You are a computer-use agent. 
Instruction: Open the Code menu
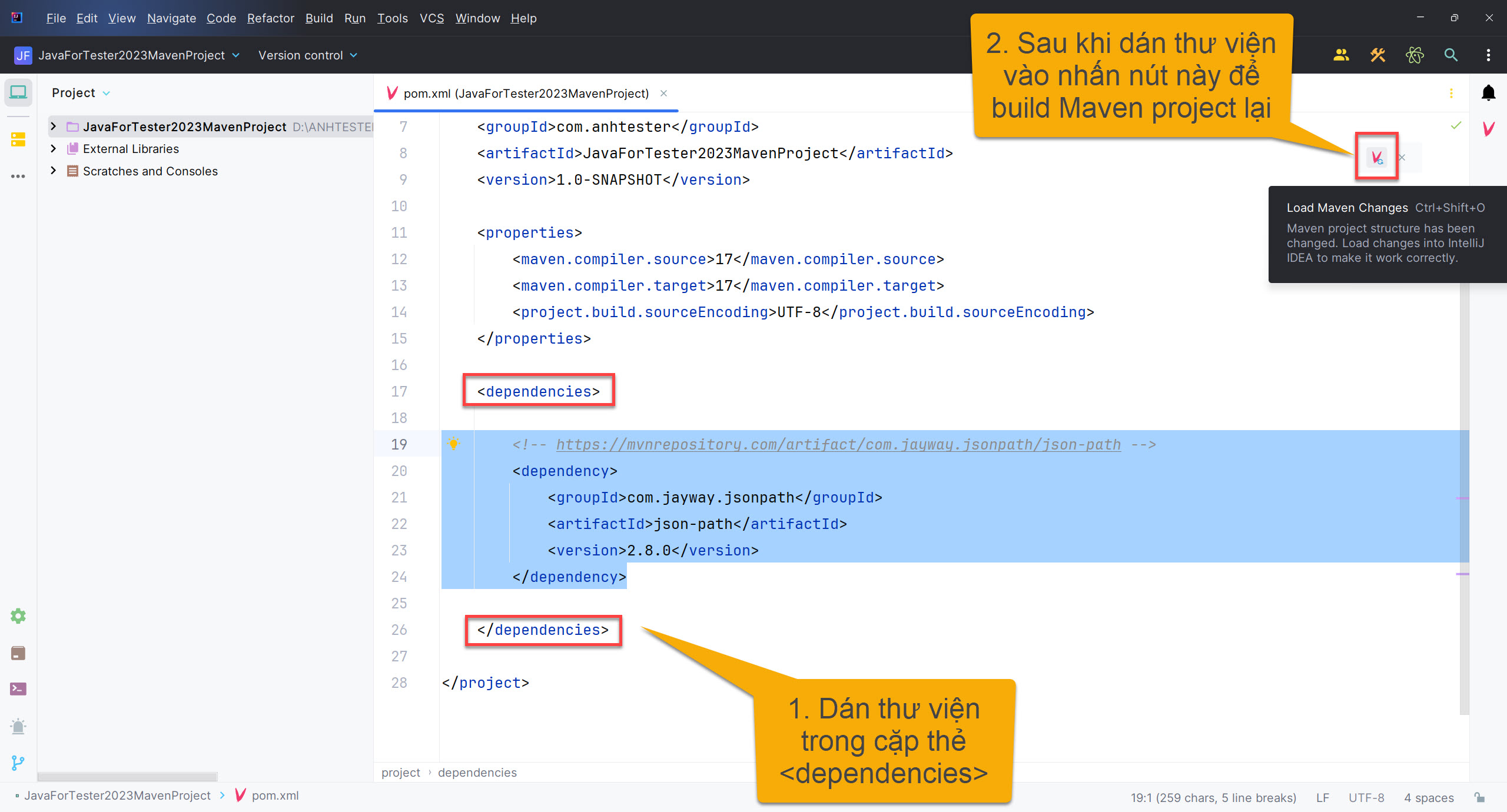coord(221,18)
